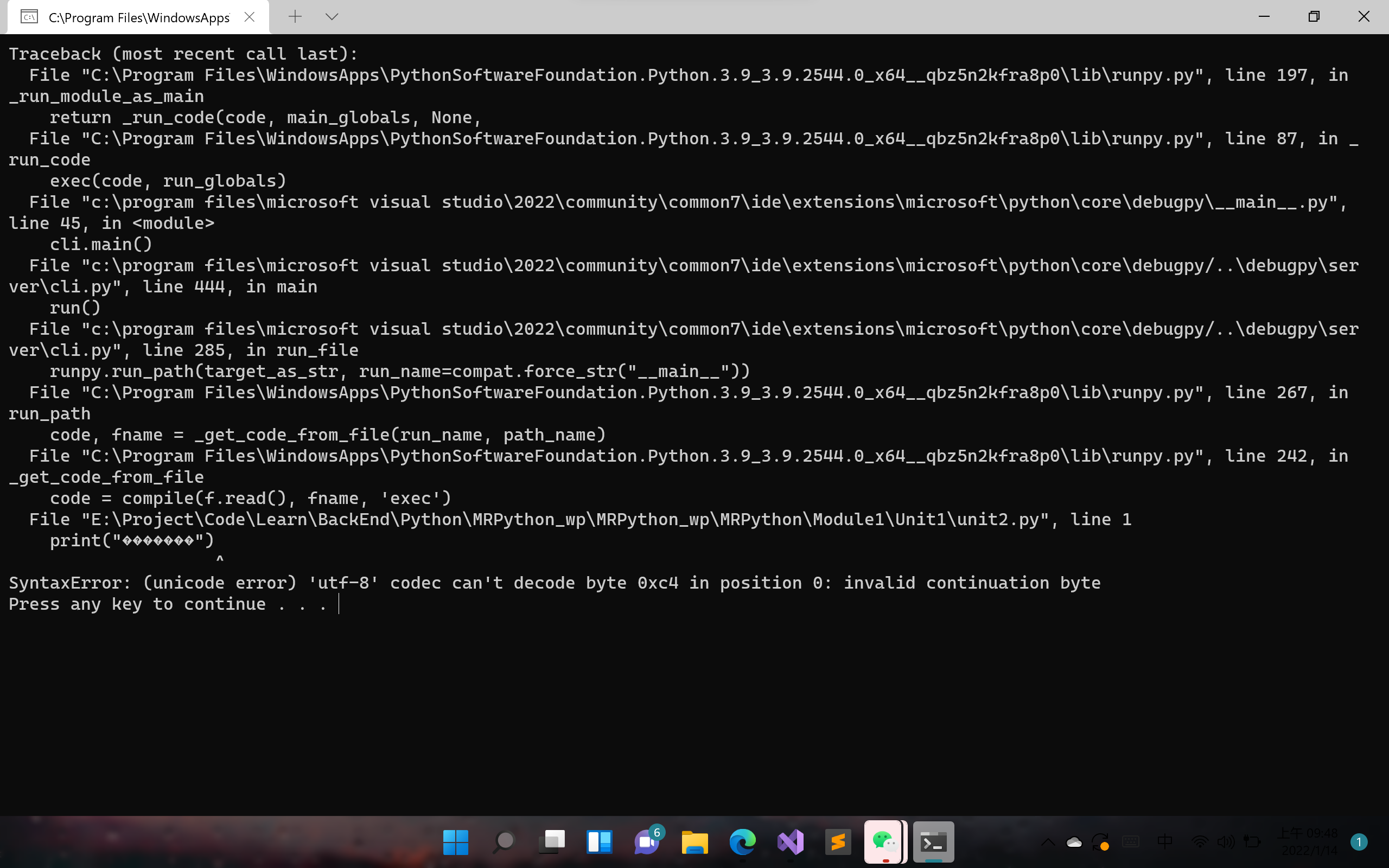Click the battery status tray icon

pos(1252,842)
